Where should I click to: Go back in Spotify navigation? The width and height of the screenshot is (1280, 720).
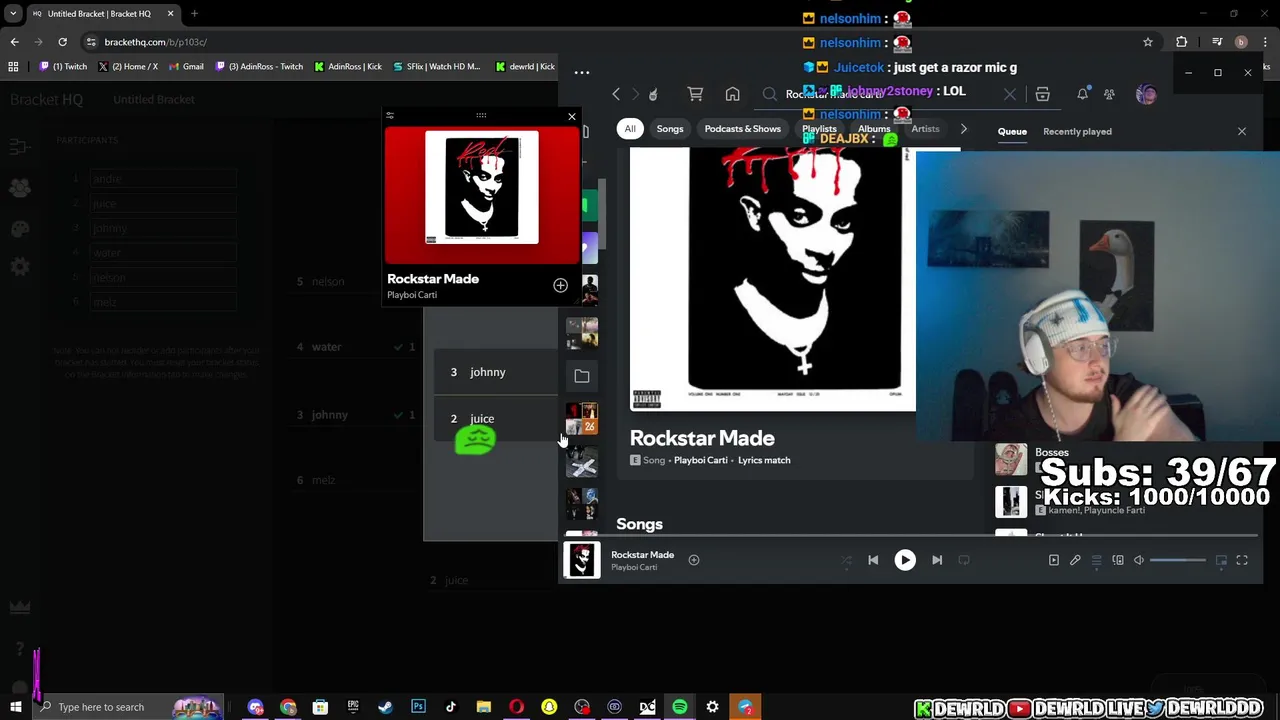[x=616, y=94]
